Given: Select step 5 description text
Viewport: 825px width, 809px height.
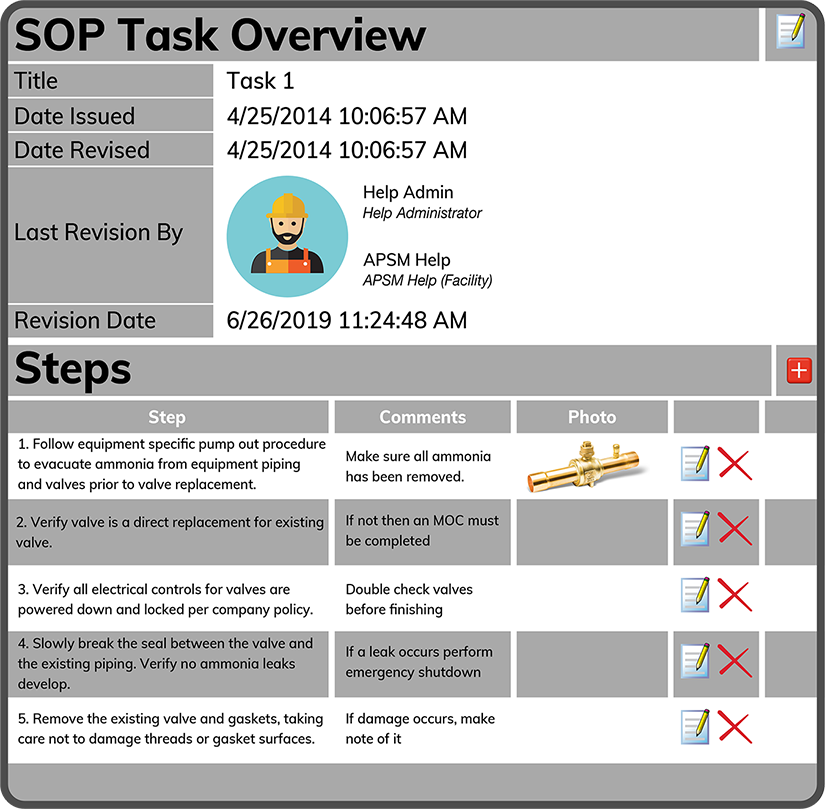Looking at the screenshot, I should 170,729.
